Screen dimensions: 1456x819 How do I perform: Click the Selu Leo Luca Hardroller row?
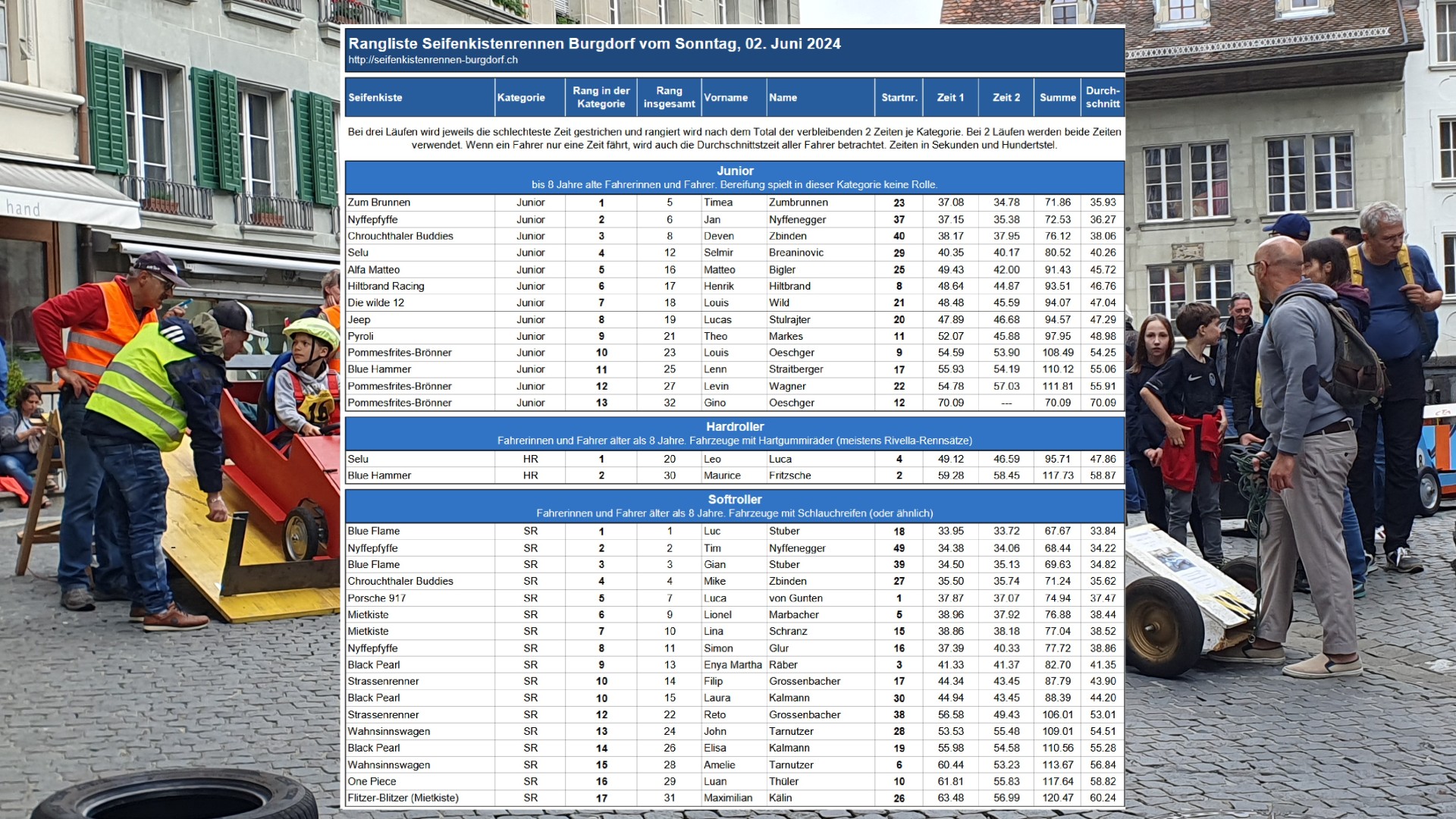pyautogui.click(x=358, y=460)
